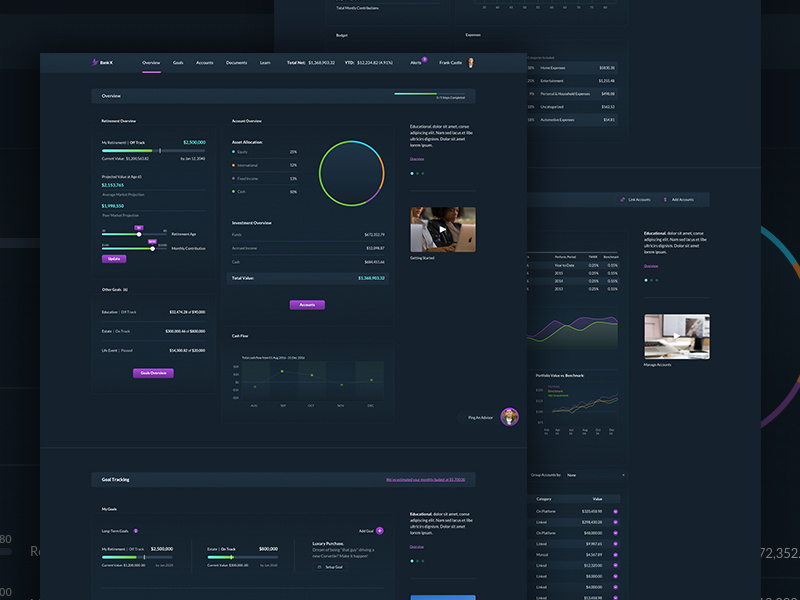The image size is (800, 600).
Task: Open the Documents tab
Action: pyautogui.click(x=236, y=61)
